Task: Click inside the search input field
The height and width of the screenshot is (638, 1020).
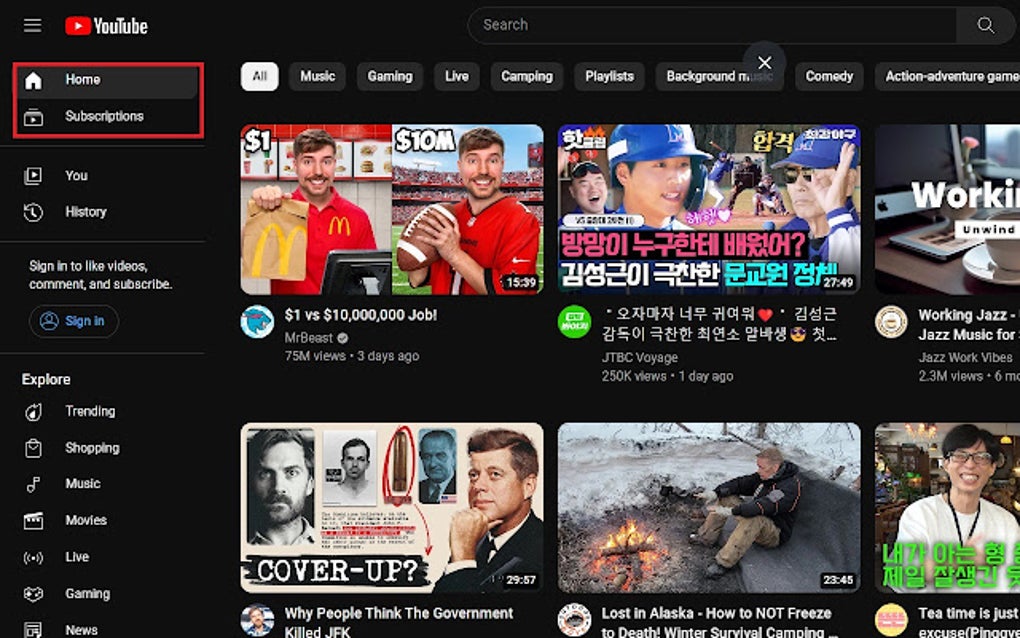Action: point(700,24)
